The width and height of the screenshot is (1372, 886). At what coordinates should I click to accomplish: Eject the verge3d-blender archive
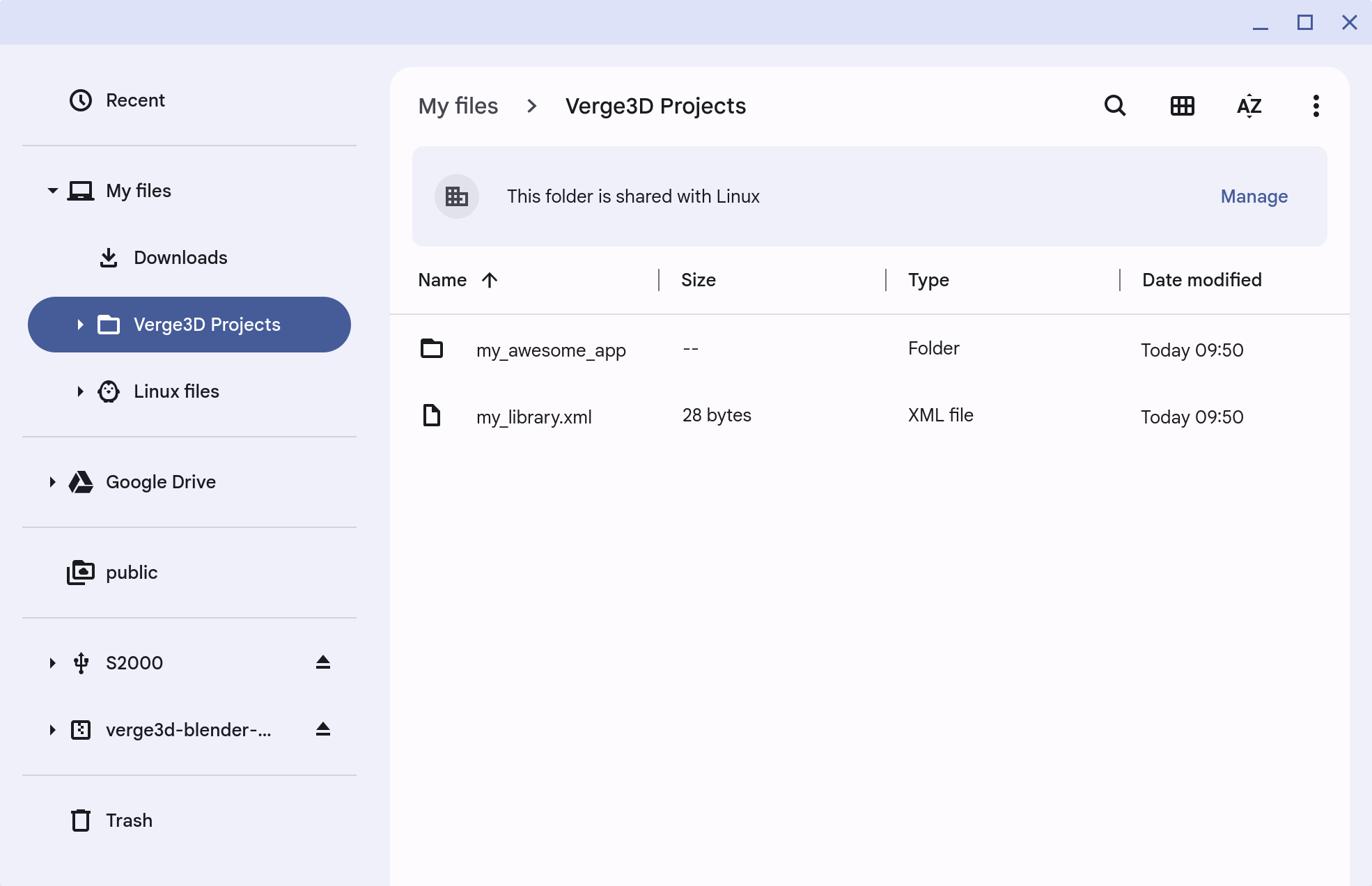[x=322, y=729]
